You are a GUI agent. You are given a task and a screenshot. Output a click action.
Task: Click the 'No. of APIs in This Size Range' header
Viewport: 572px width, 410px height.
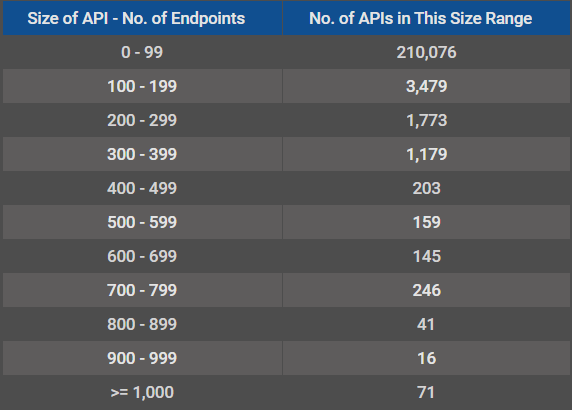[x=426, y=18]
